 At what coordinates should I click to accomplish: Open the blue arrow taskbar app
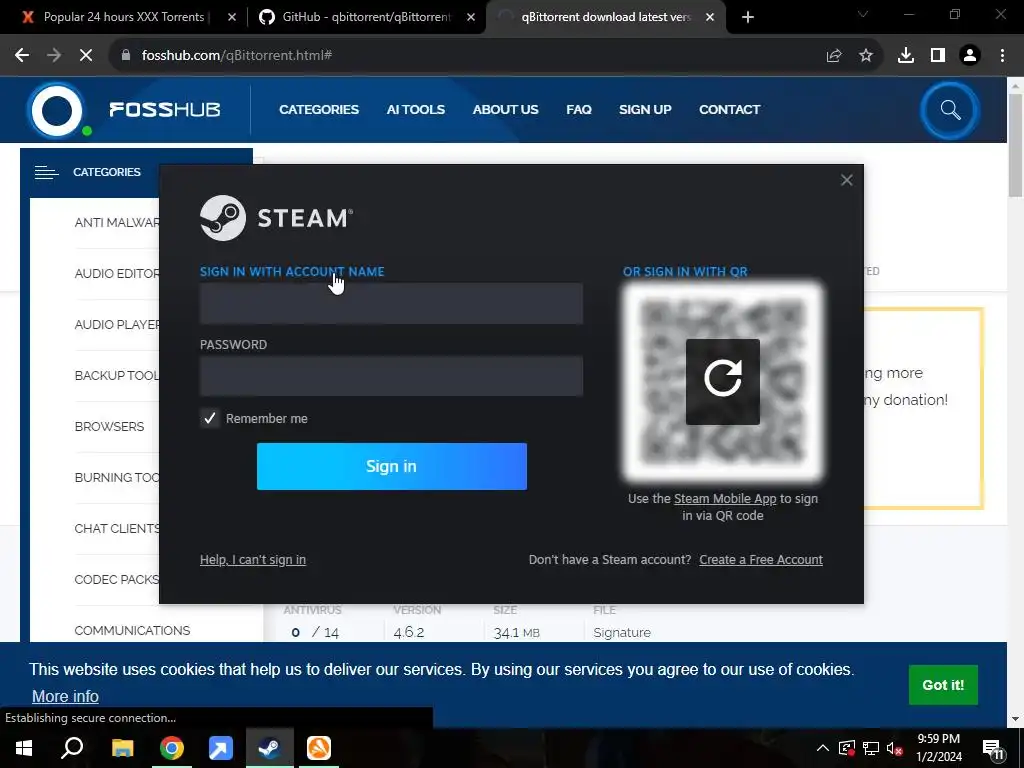pos(221,748)
